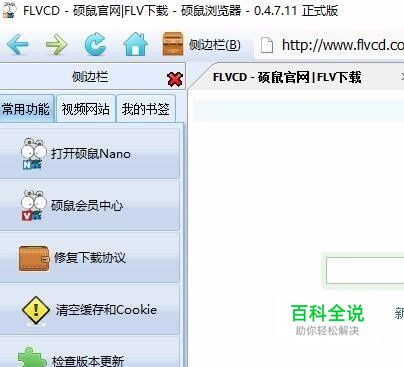This screenshot has height=367, width=404.
Task: Click the 助你轻松解决 subtitle text
Action: (x=327, y=331)
